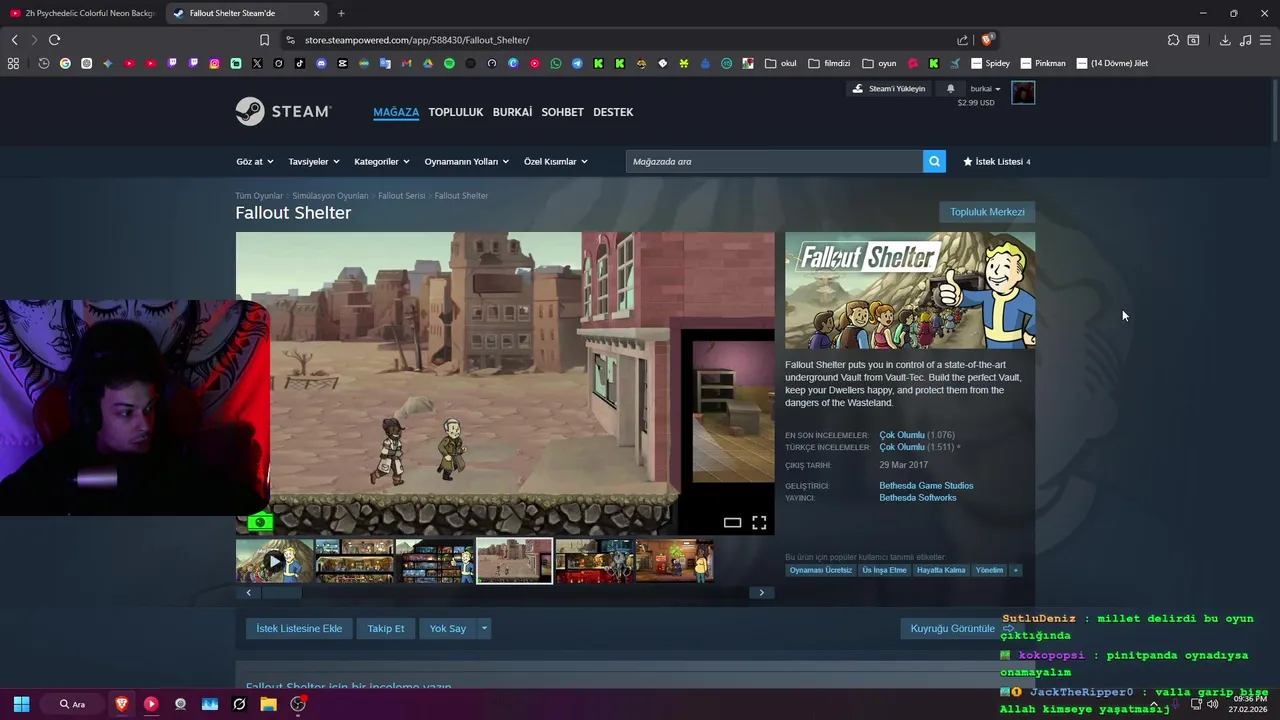Toggle theater mode on the video player
This screenshot has height=720, width=1280.
point(732,523)
